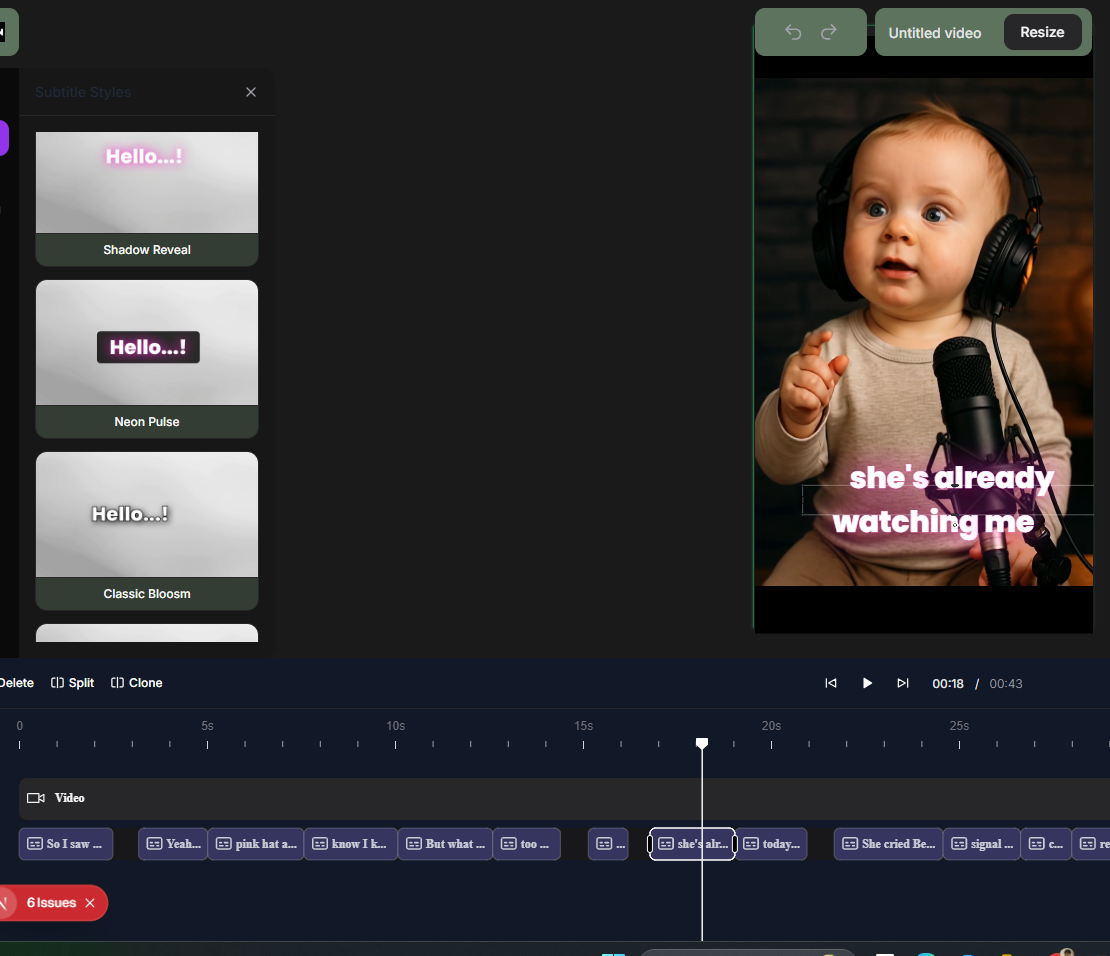
Task: Clone the selected subtitle clip
Action: tap(137, 683)
